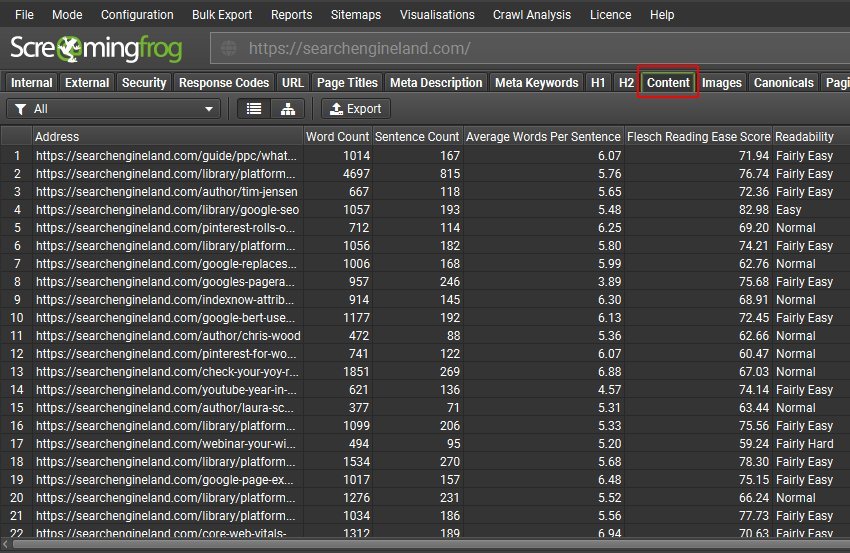This screenshot has width=850, height=553.
Task: Open the File menu
Action: click(x=24, y=15)
